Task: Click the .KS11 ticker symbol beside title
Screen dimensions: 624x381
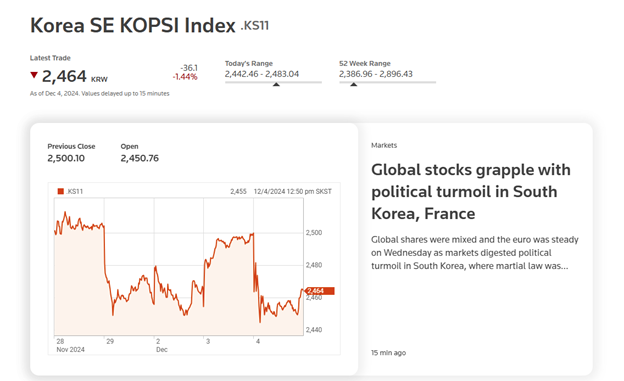Action: click(255, 26)
